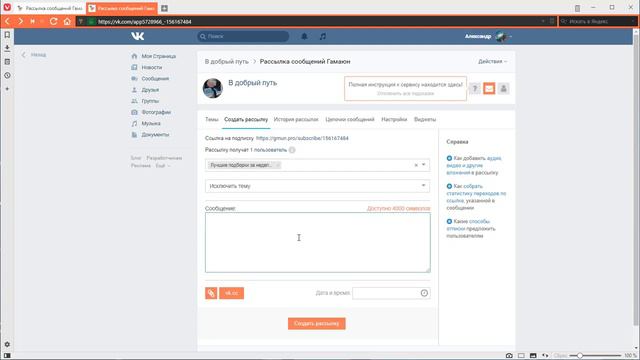Open the Создать рассылку tab
640x360 pixels.
click(246, 120)
